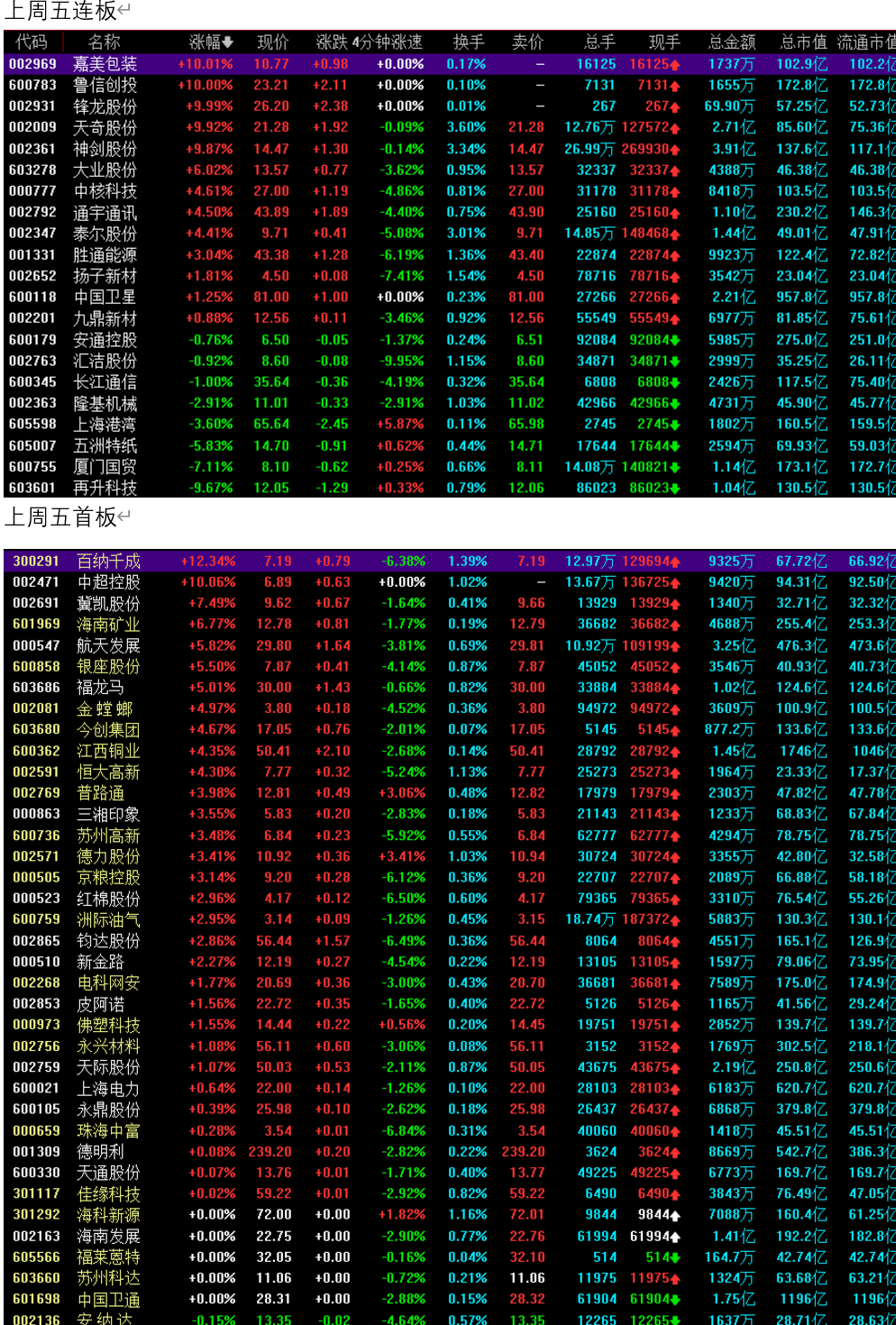Select stock 海科新源
This screenshot has height=1325, width=896.
tap(109, 1214)
